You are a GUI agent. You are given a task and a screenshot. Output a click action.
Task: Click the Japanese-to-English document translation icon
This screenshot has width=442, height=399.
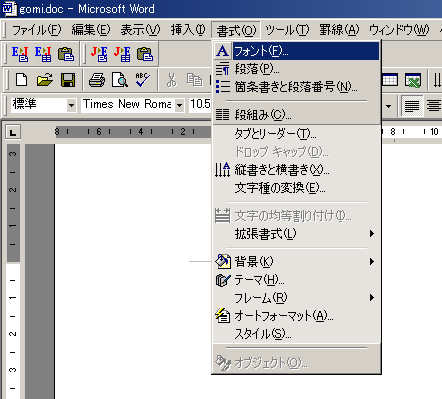pos(99,53)
